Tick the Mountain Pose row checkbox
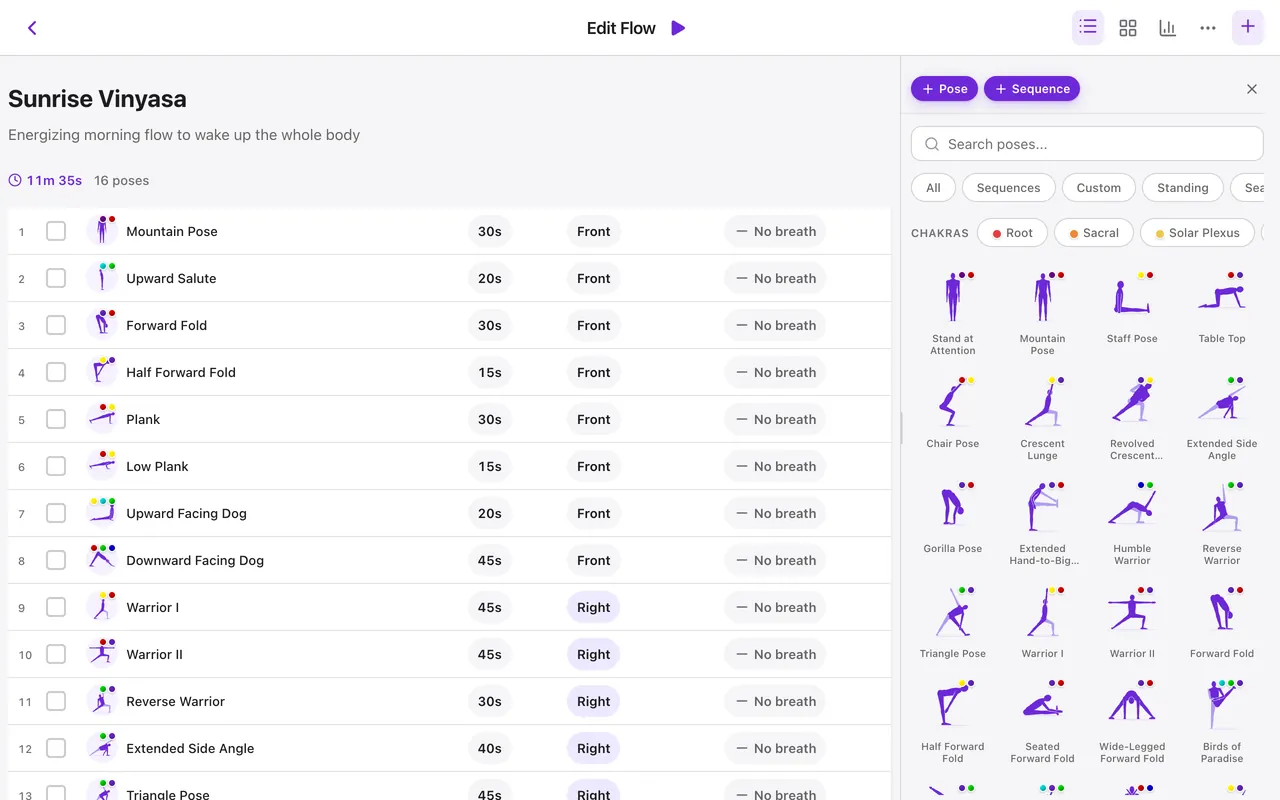The image size is (1280, 800). pos(56,231)
